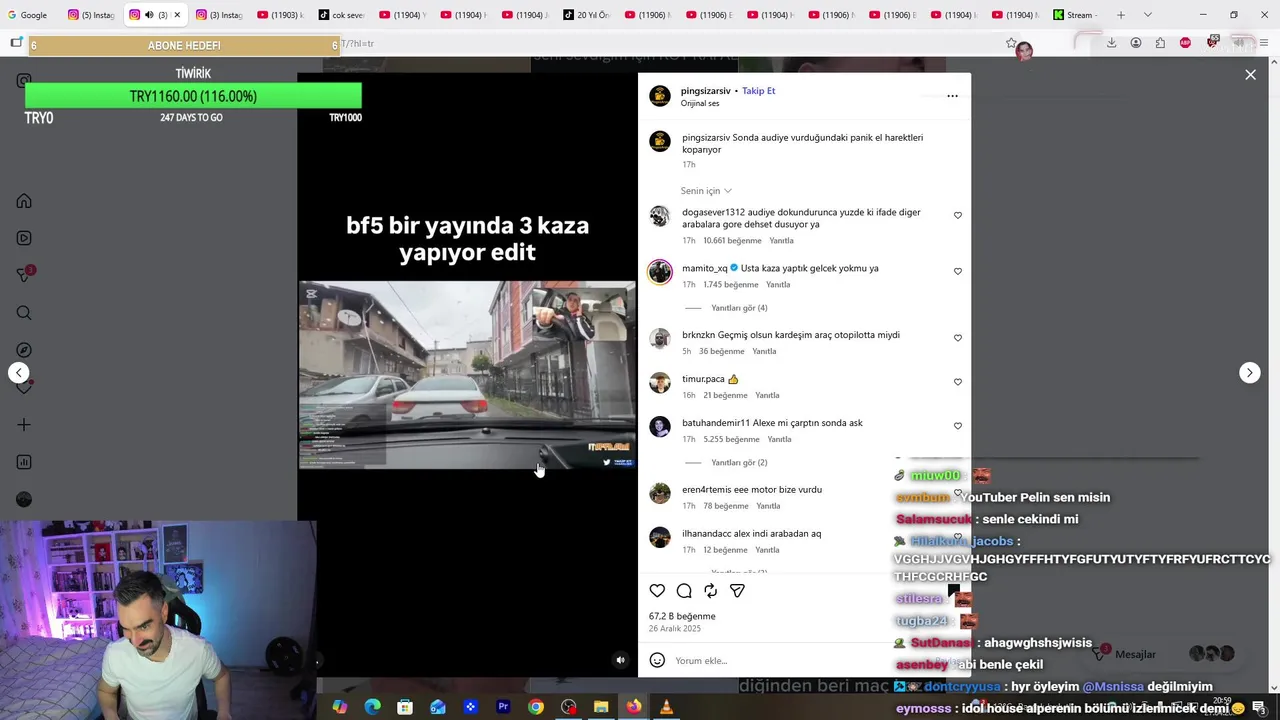Click the reel video thumbnail

point(467,374)
